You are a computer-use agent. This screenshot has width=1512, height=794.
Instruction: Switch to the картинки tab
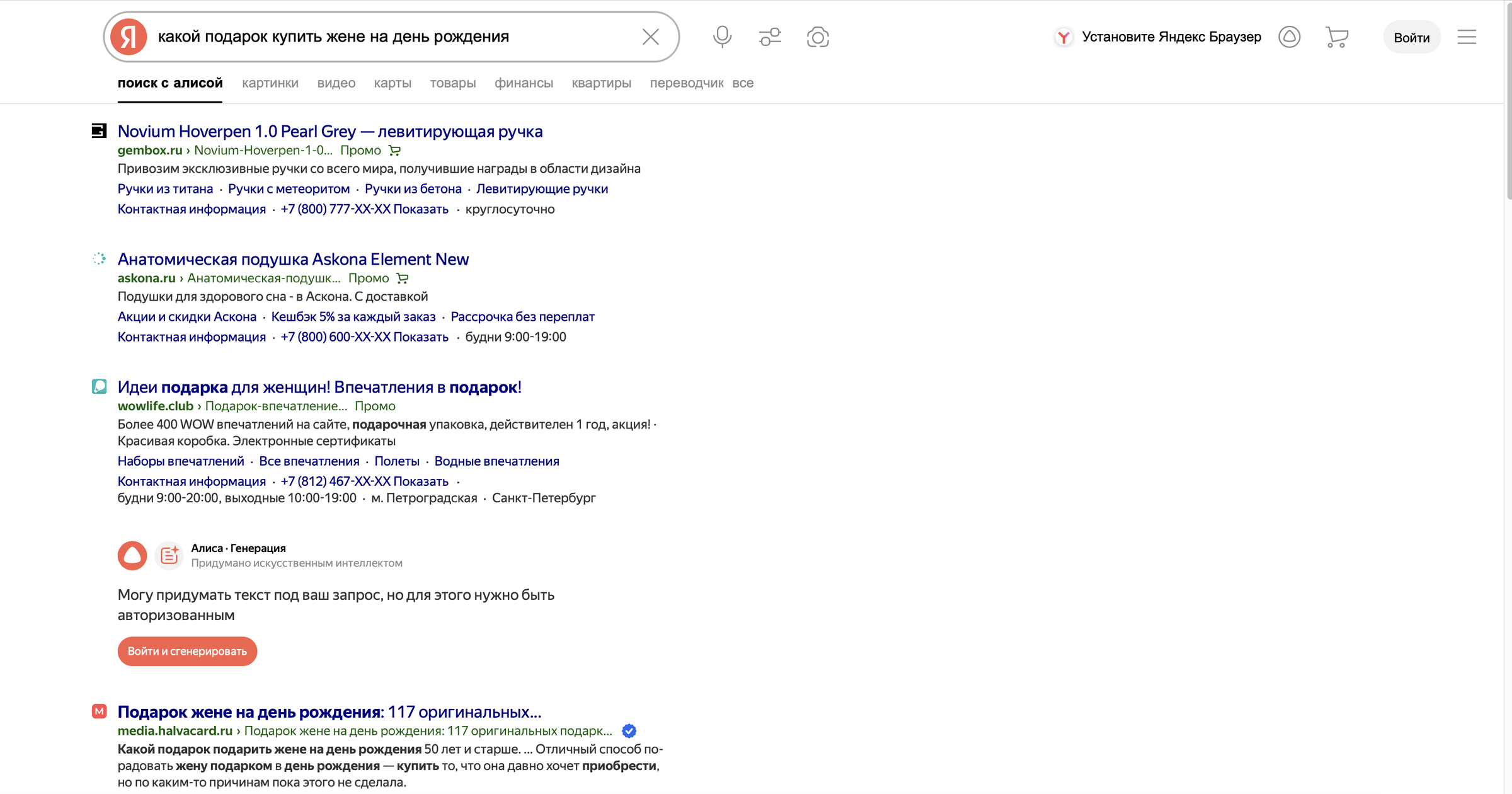(x=270, y=83)
